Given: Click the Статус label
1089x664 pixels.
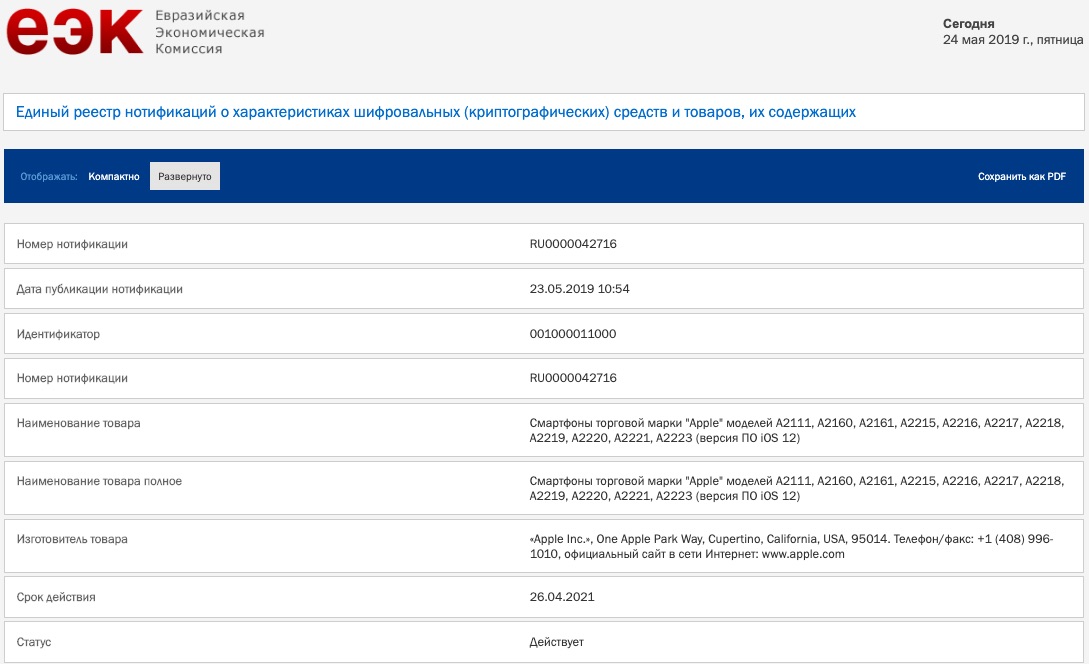Looking at the screenshot, I should [34, 642].
